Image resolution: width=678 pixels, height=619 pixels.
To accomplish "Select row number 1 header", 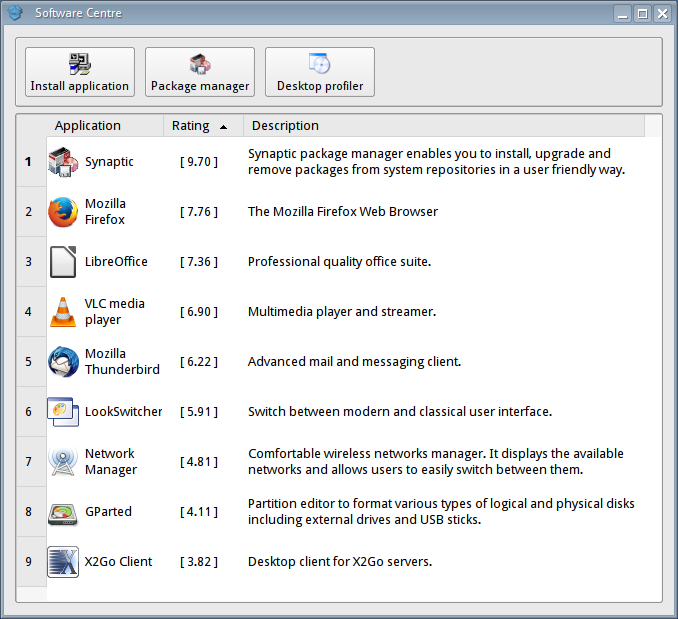I will tap(31, 162).
